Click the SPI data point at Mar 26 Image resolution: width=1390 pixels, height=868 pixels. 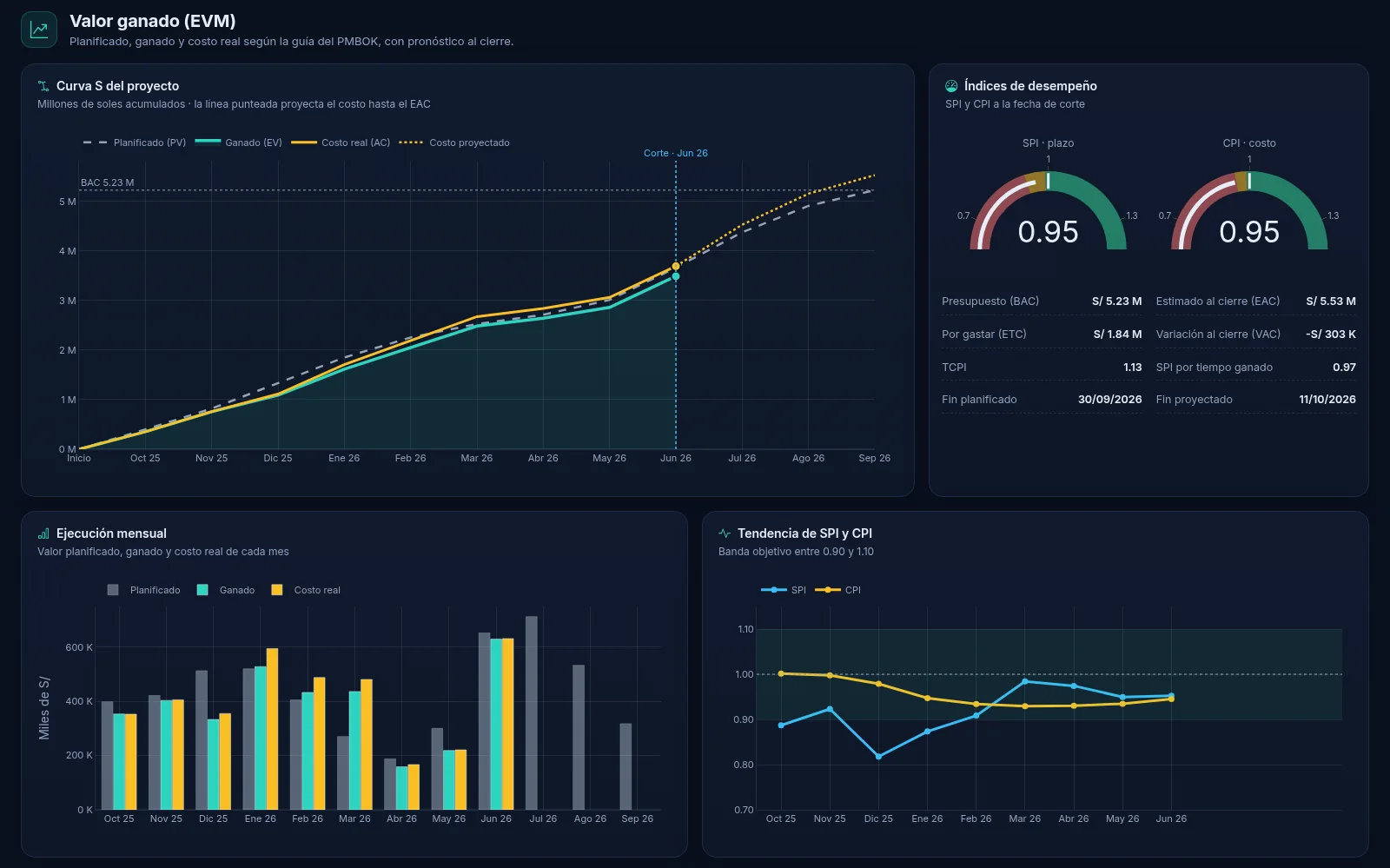pyautogui.click(x=1025, y=681)
